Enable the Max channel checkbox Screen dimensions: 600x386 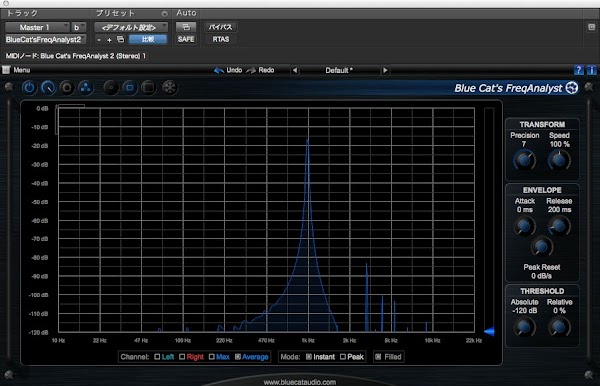tap(212, 357)
